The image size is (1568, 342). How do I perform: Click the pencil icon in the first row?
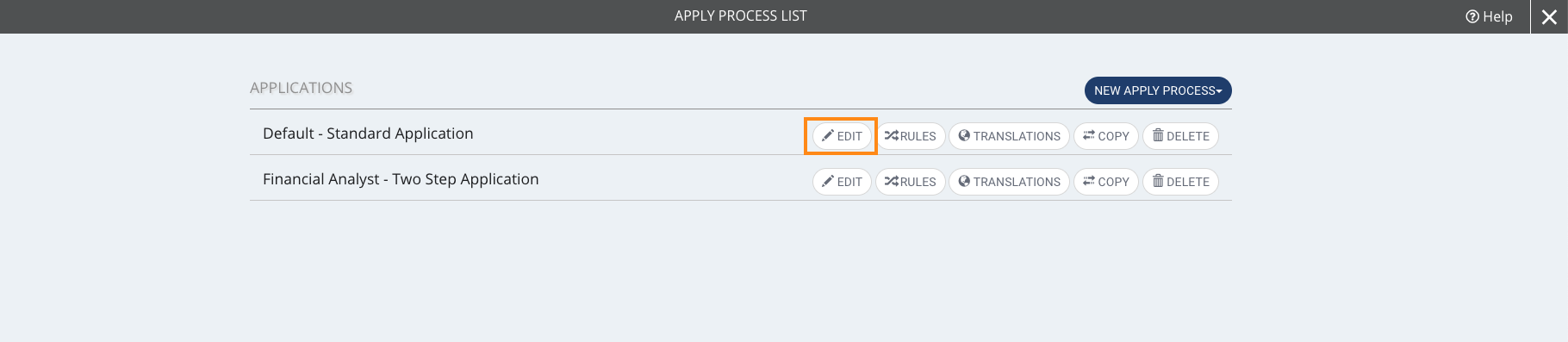pos(827,135)
